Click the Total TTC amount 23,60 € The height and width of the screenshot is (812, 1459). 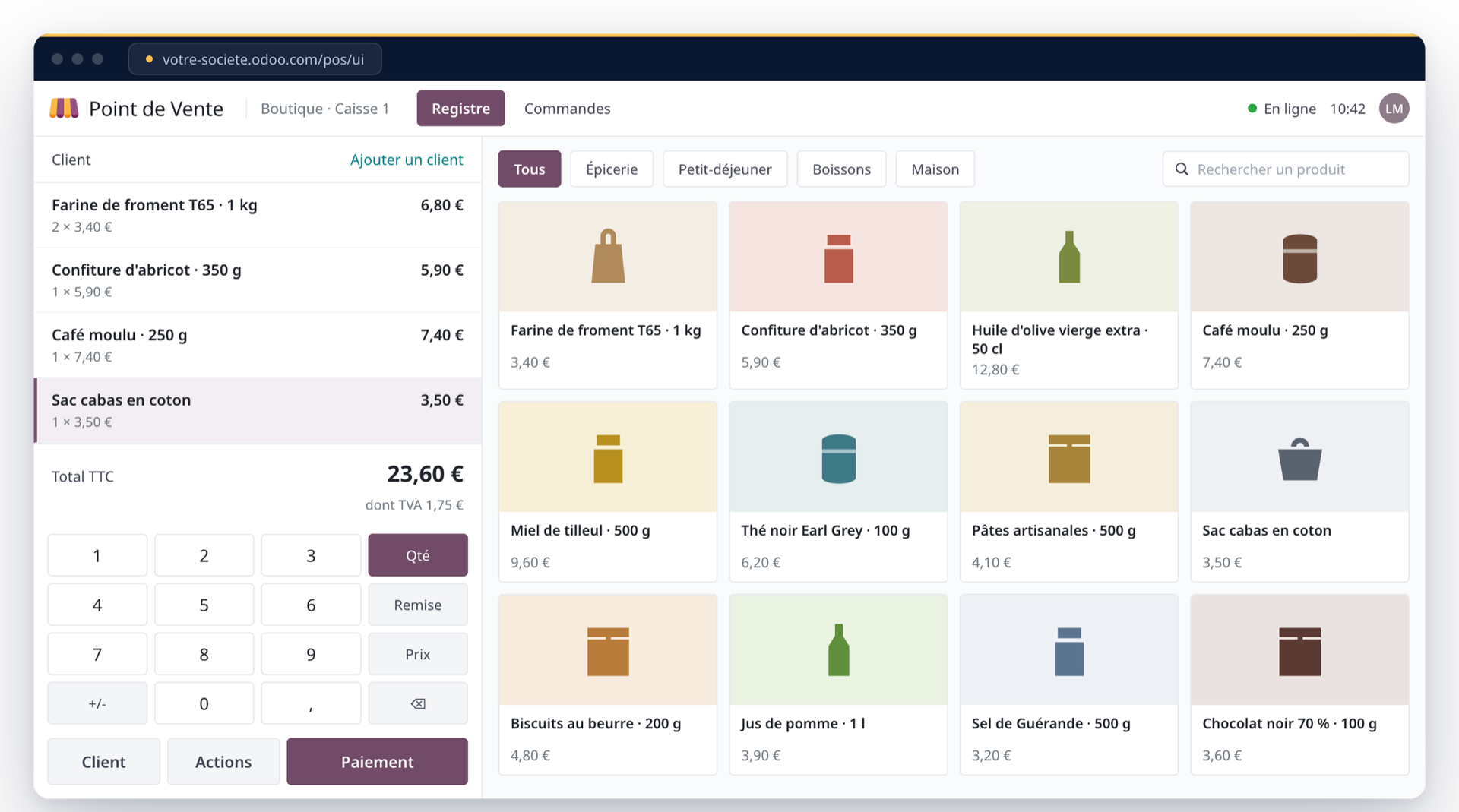click(425, 474)
